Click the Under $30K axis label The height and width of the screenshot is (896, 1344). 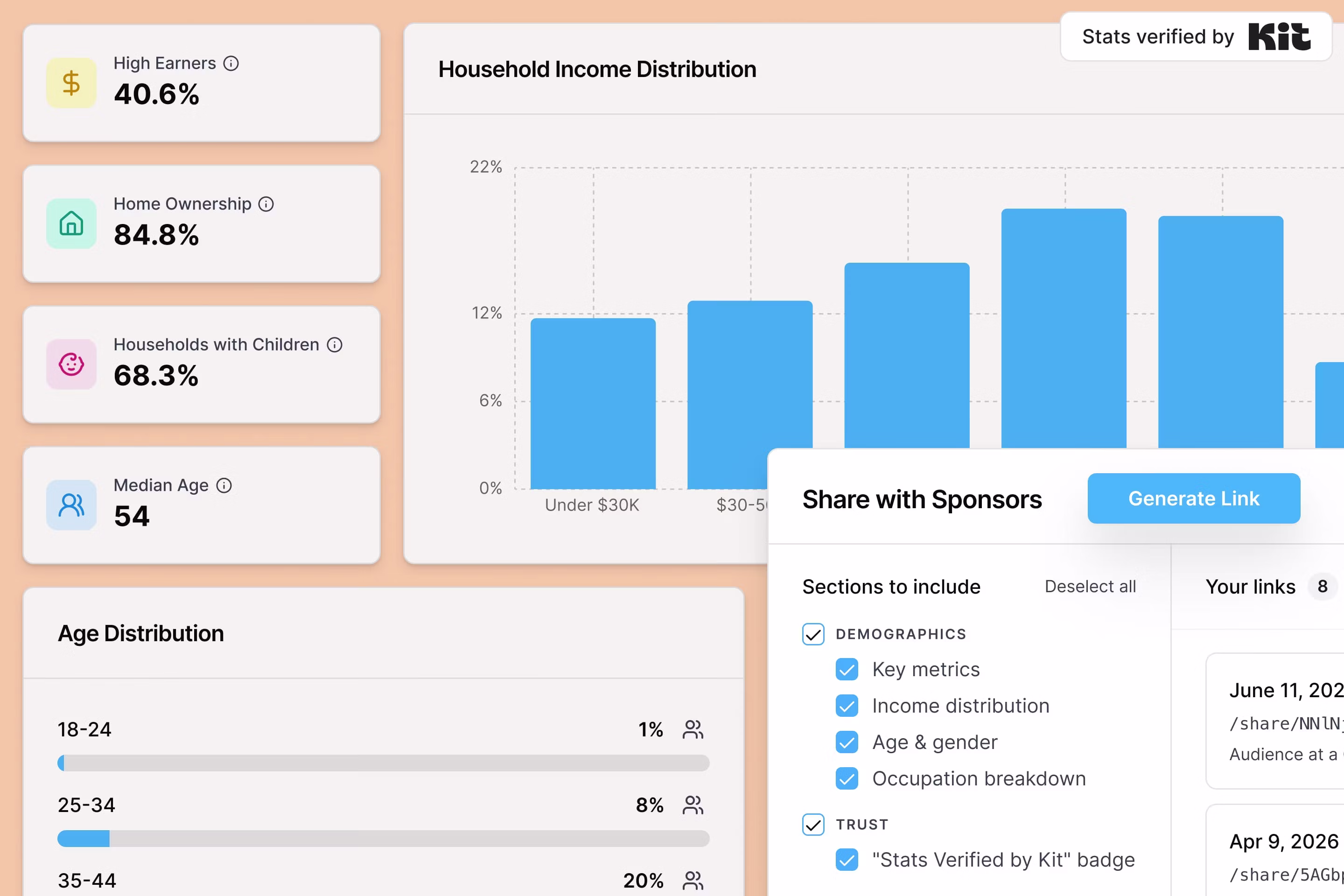click(x=592, y=505)
